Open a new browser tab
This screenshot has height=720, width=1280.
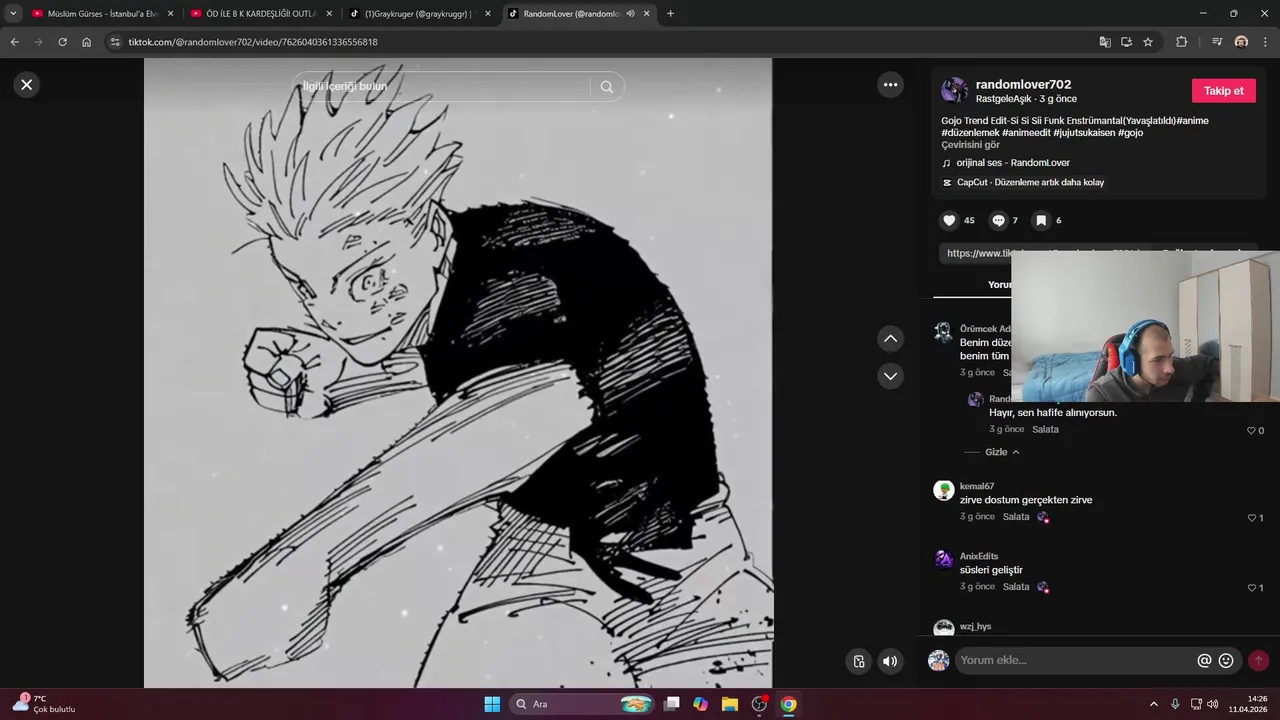[670, 14]
